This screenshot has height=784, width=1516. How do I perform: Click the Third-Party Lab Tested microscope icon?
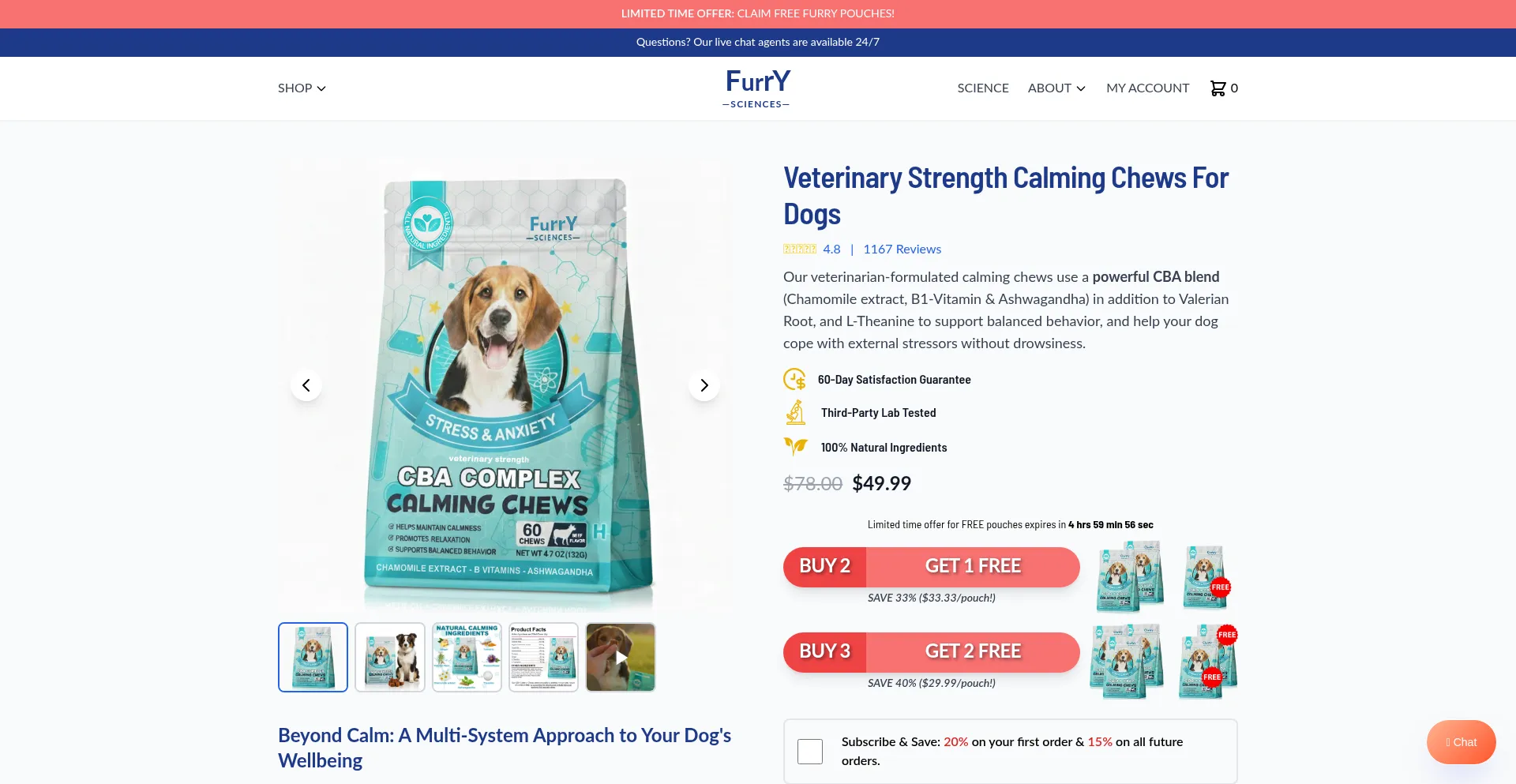pyautogui.click(x=796, y=413)
